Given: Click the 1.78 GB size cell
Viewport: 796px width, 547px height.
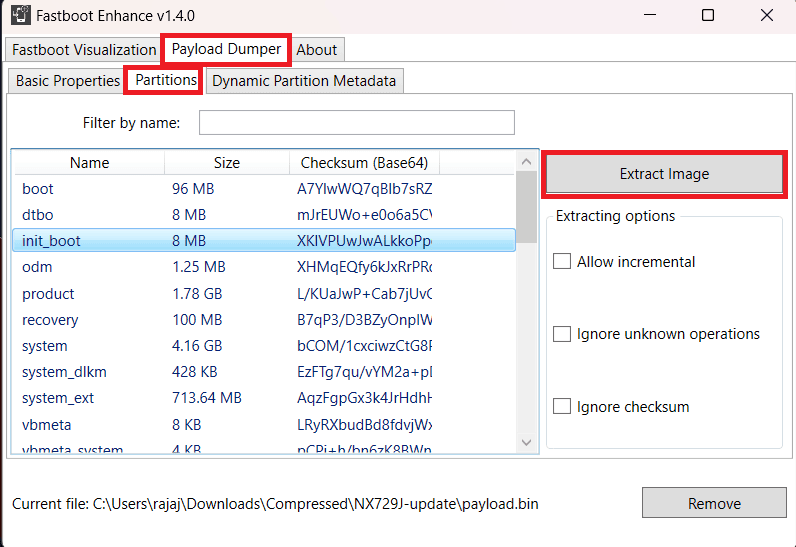Looking at the screenshot, I should point(197,293).
